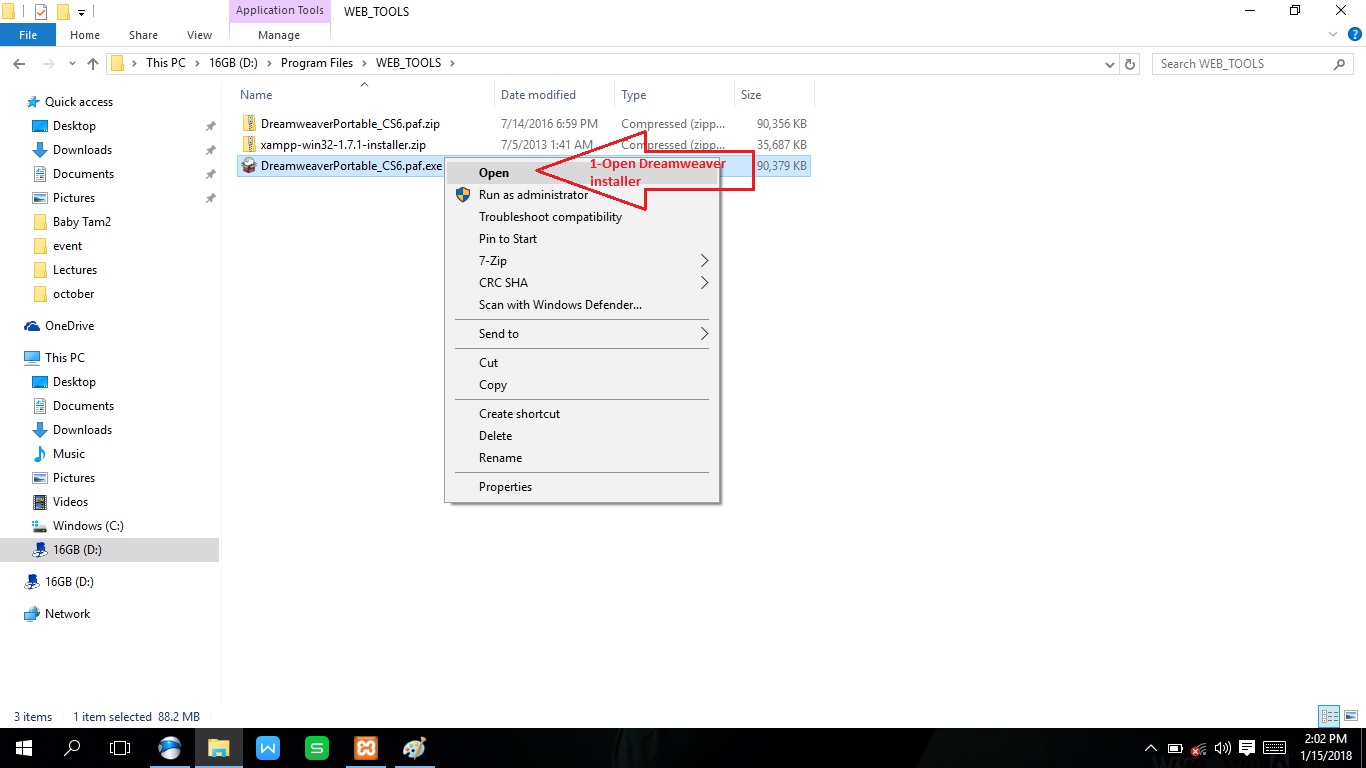The width and height of the screenshot is (1366, 768).
Task: Open the blue WPS Writer taskbar icon
Action: click(x=268, y=748)
